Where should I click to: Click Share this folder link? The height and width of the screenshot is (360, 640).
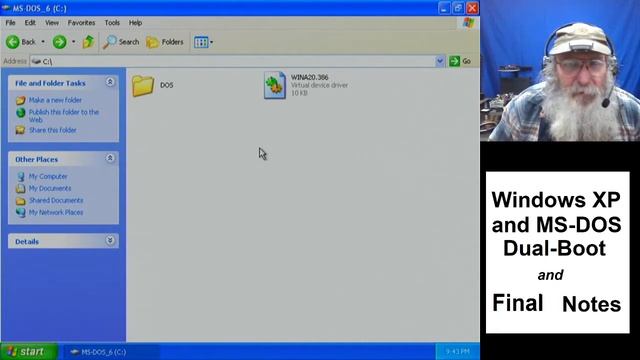click(x=53, y=130)
